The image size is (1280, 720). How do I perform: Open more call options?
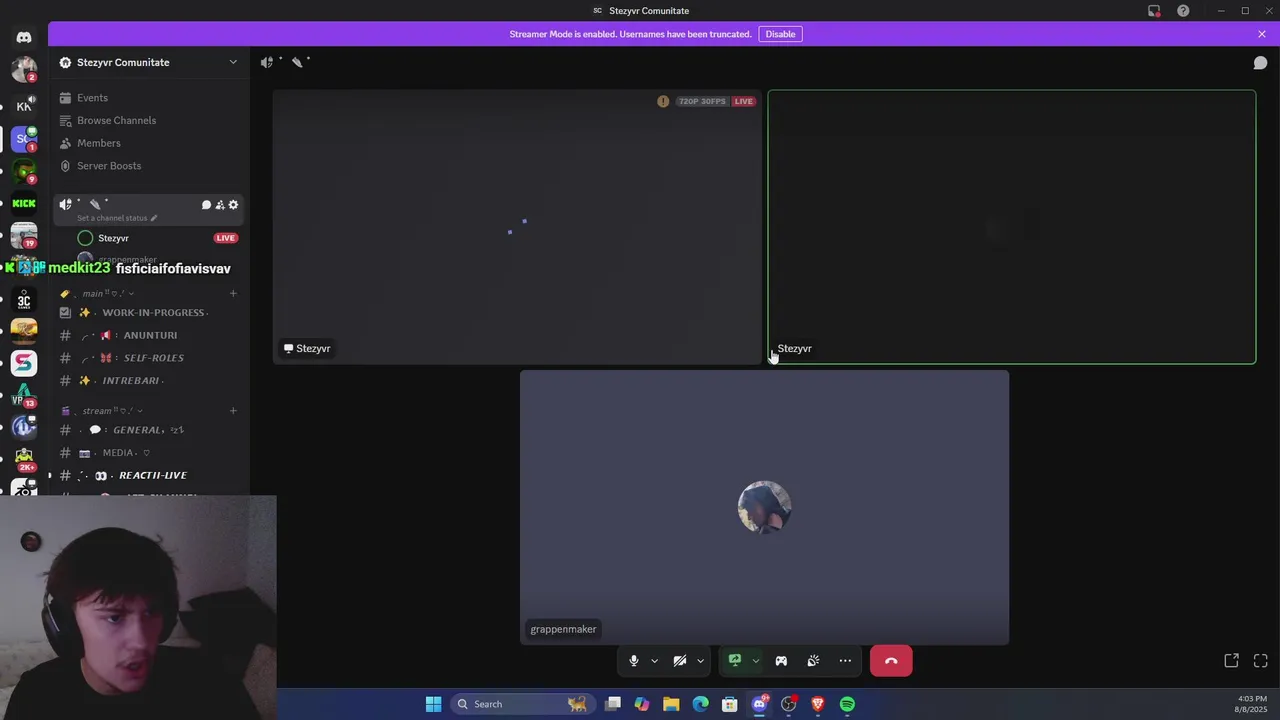tap(845, 661)
